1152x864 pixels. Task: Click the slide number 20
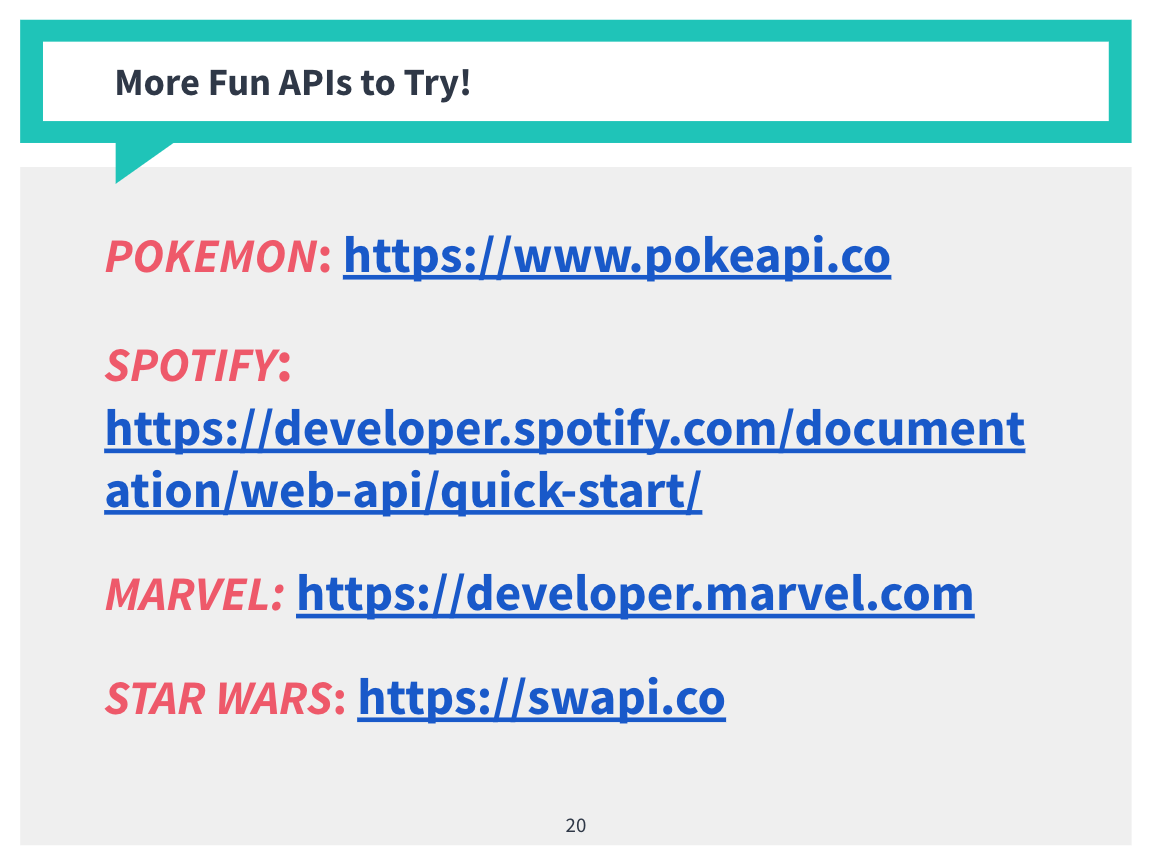(x=576, y=826)
